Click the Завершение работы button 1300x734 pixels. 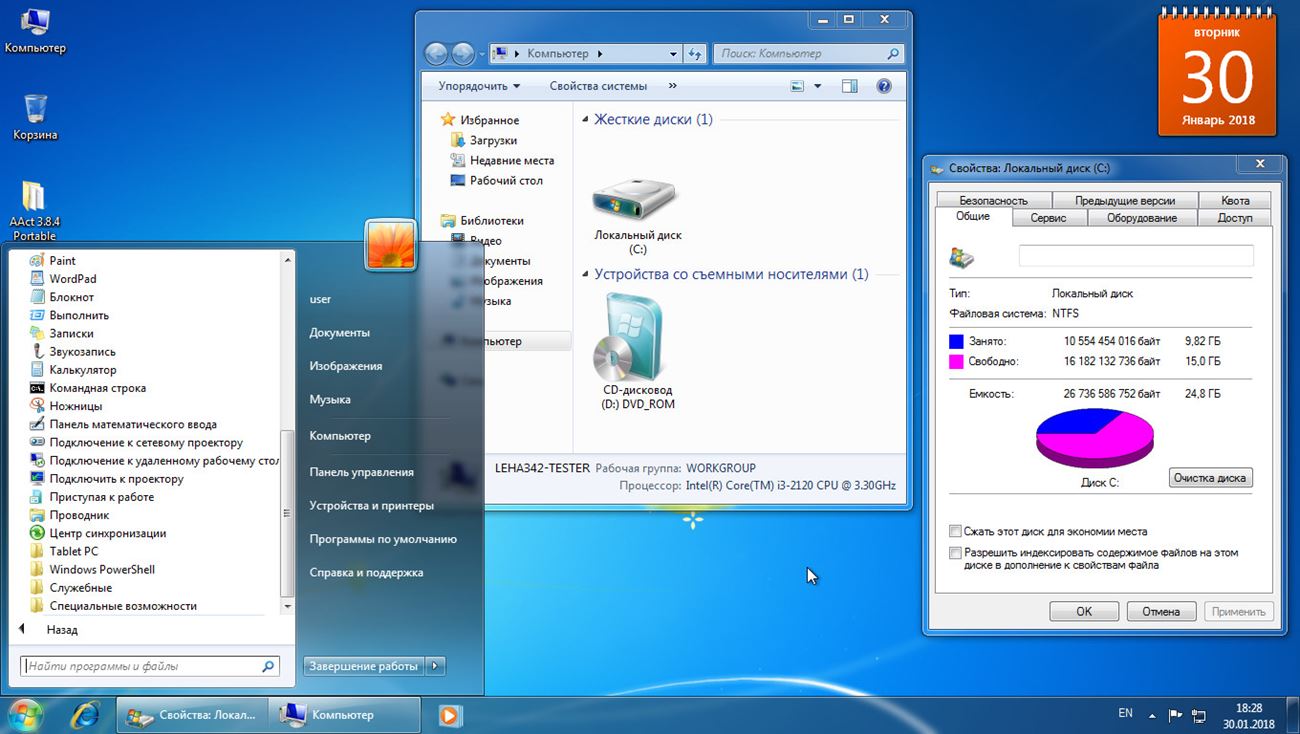pyautogui.click(x=363, y=666)
